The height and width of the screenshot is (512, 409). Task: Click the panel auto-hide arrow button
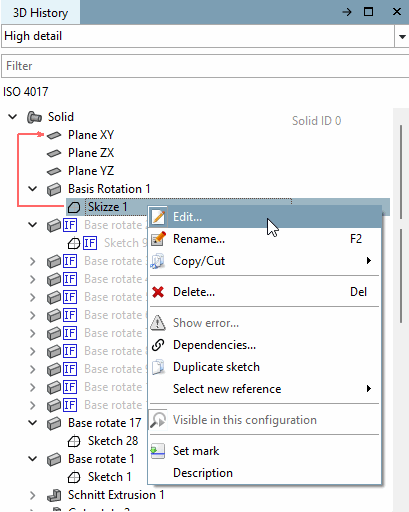(347, 12)
